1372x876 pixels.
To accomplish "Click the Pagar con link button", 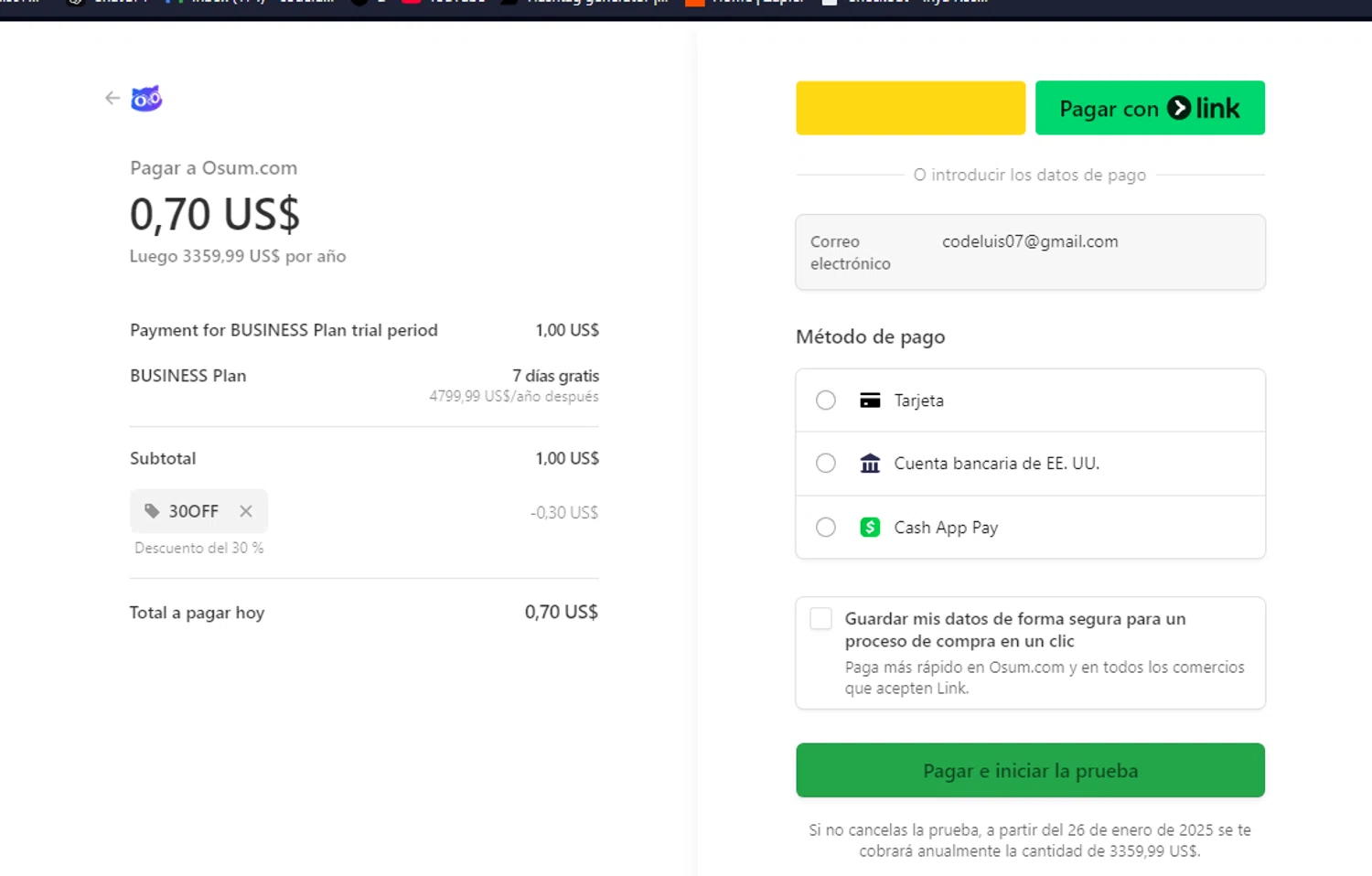I will (x=1150, y=108).
